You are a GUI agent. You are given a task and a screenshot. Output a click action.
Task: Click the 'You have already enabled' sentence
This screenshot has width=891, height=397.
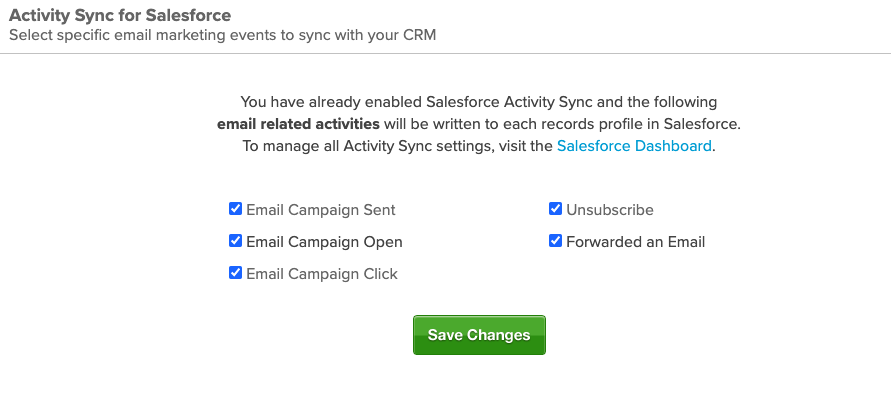pyautogui.click(x=478, y=102)
